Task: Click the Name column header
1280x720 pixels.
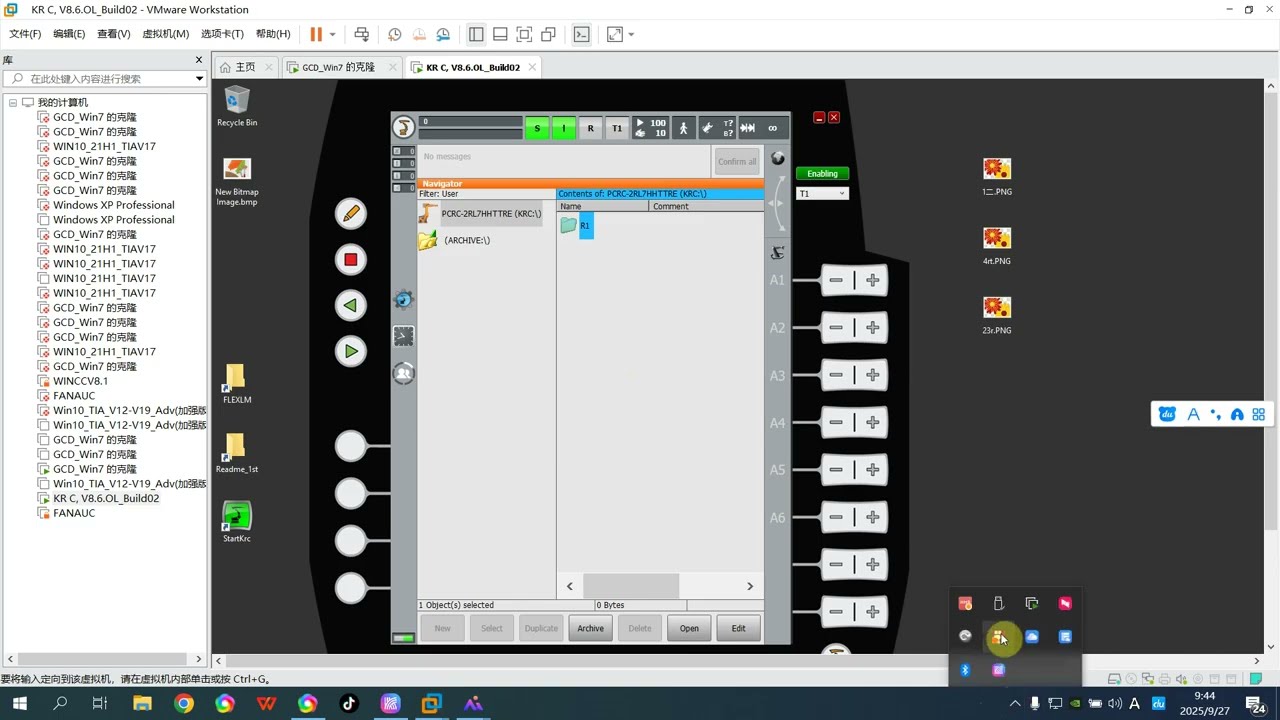Action: [x=603, y=206]
